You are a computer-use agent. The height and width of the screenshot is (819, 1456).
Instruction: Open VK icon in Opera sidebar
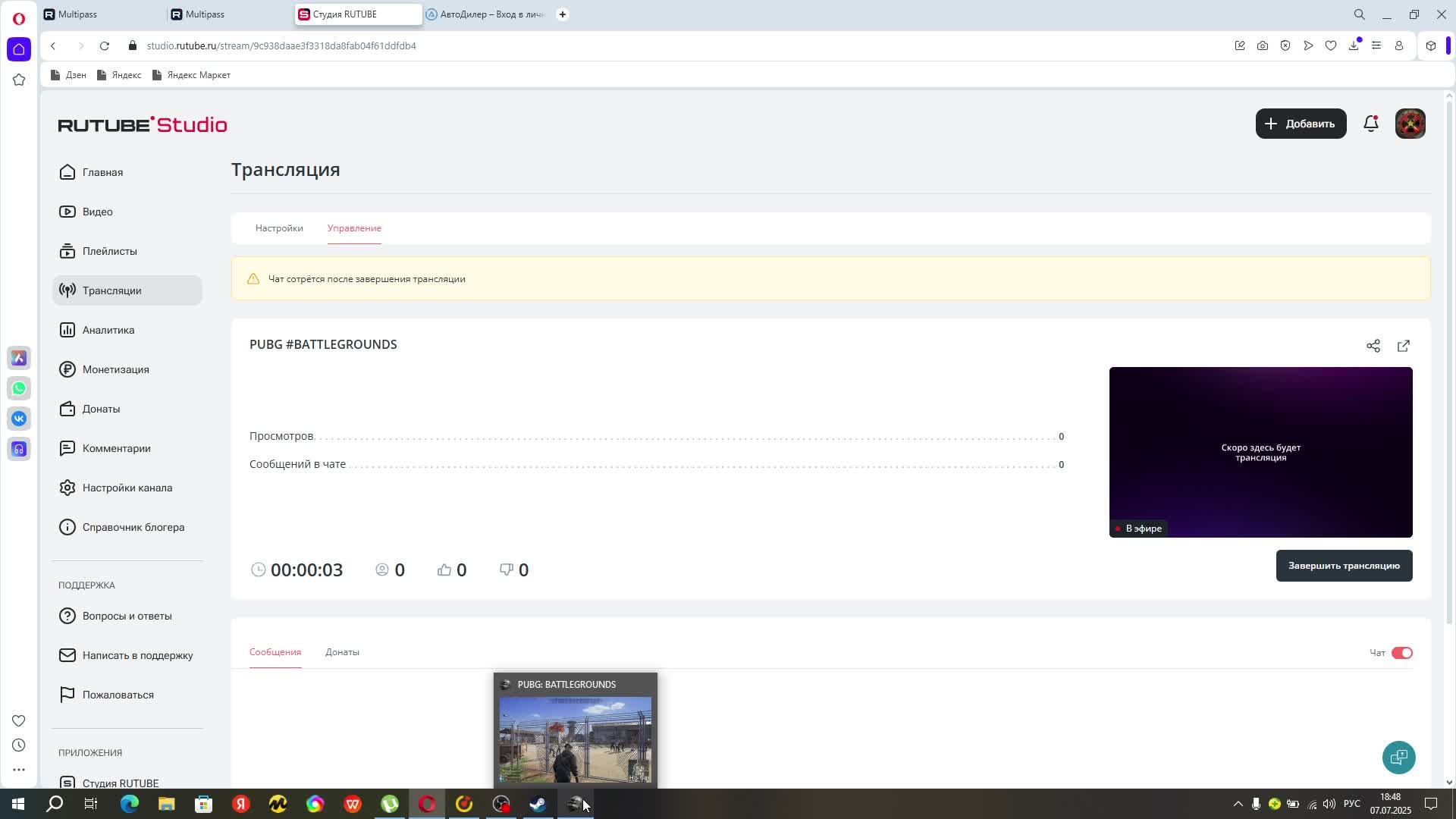click(x=19, y=419)
